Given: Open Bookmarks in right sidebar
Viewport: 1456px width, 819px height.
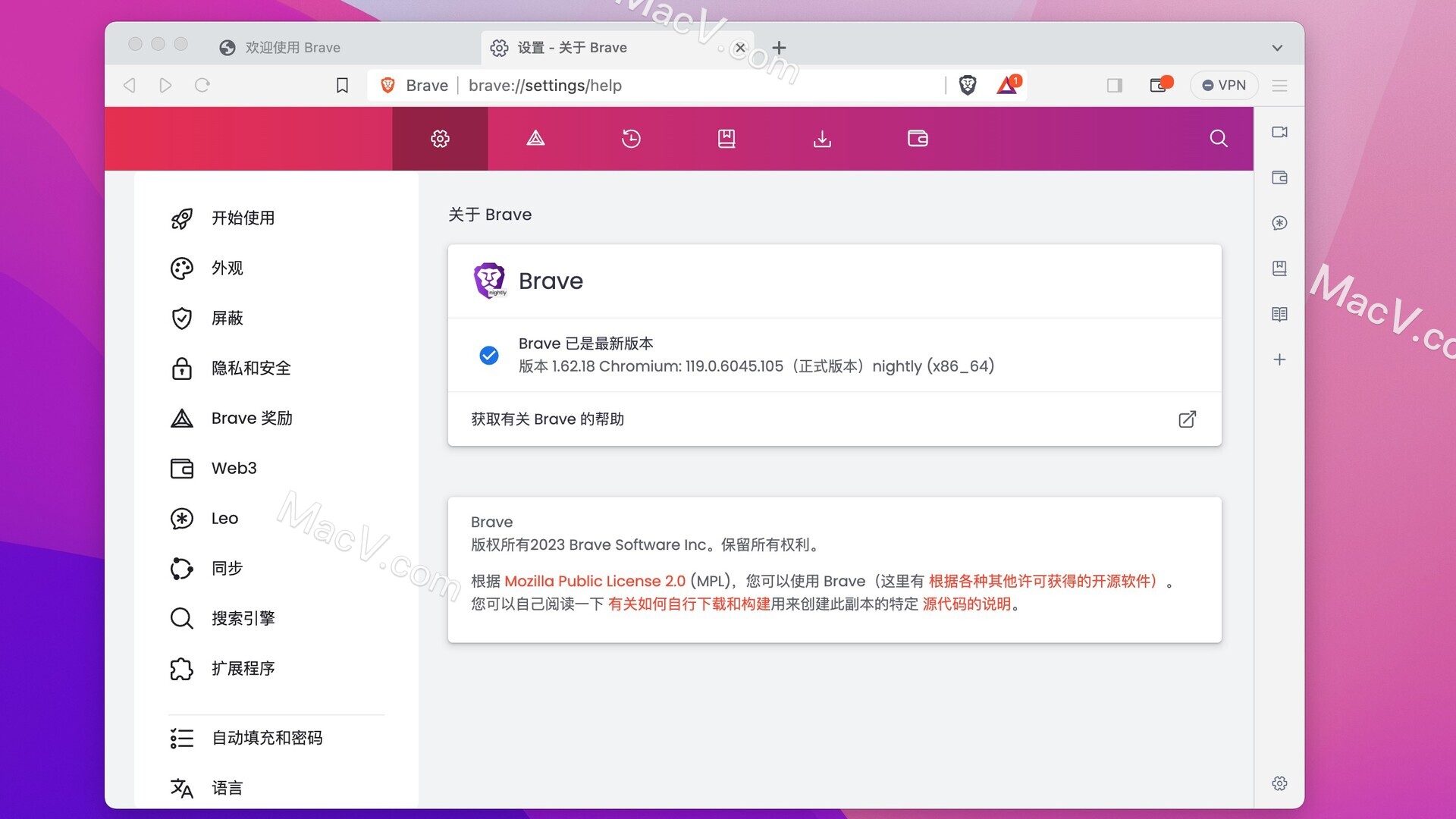Looking at the screenshot, I should pos(1280,268).
